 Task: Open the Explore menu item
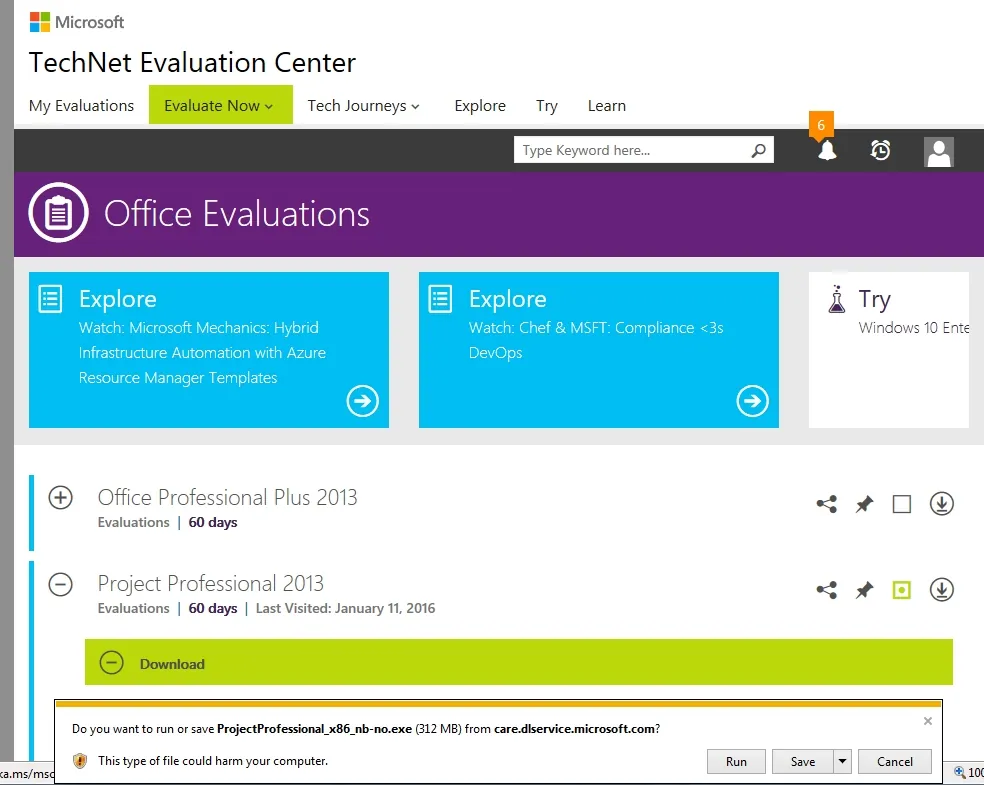pyautogui.click(x=480, y=105)
